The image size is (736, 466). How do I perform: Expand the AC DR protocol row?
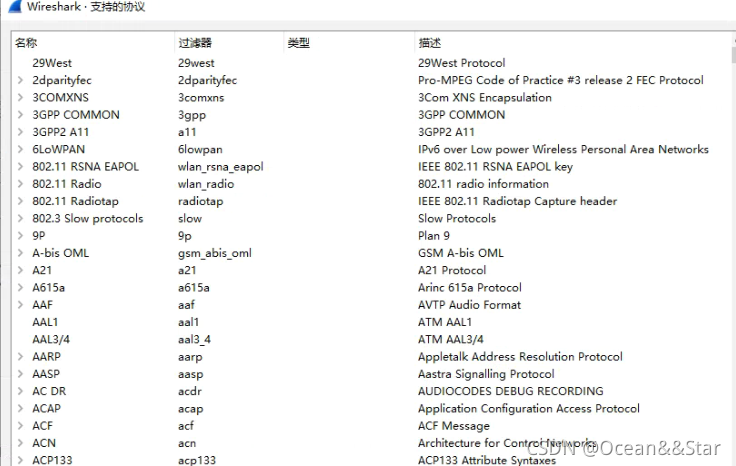click(20, 391)
